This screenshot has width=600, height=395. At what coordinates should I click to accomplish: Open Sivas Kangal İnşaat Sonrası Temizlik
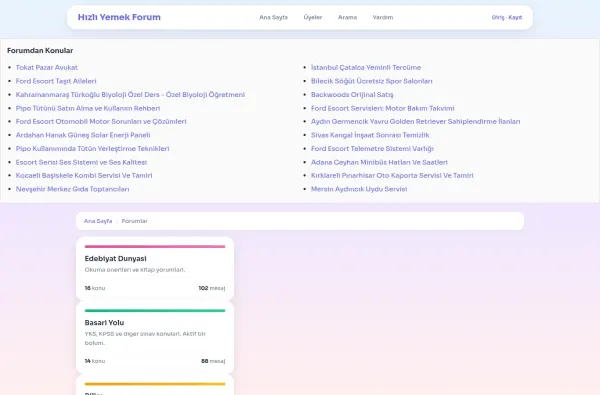370,135
